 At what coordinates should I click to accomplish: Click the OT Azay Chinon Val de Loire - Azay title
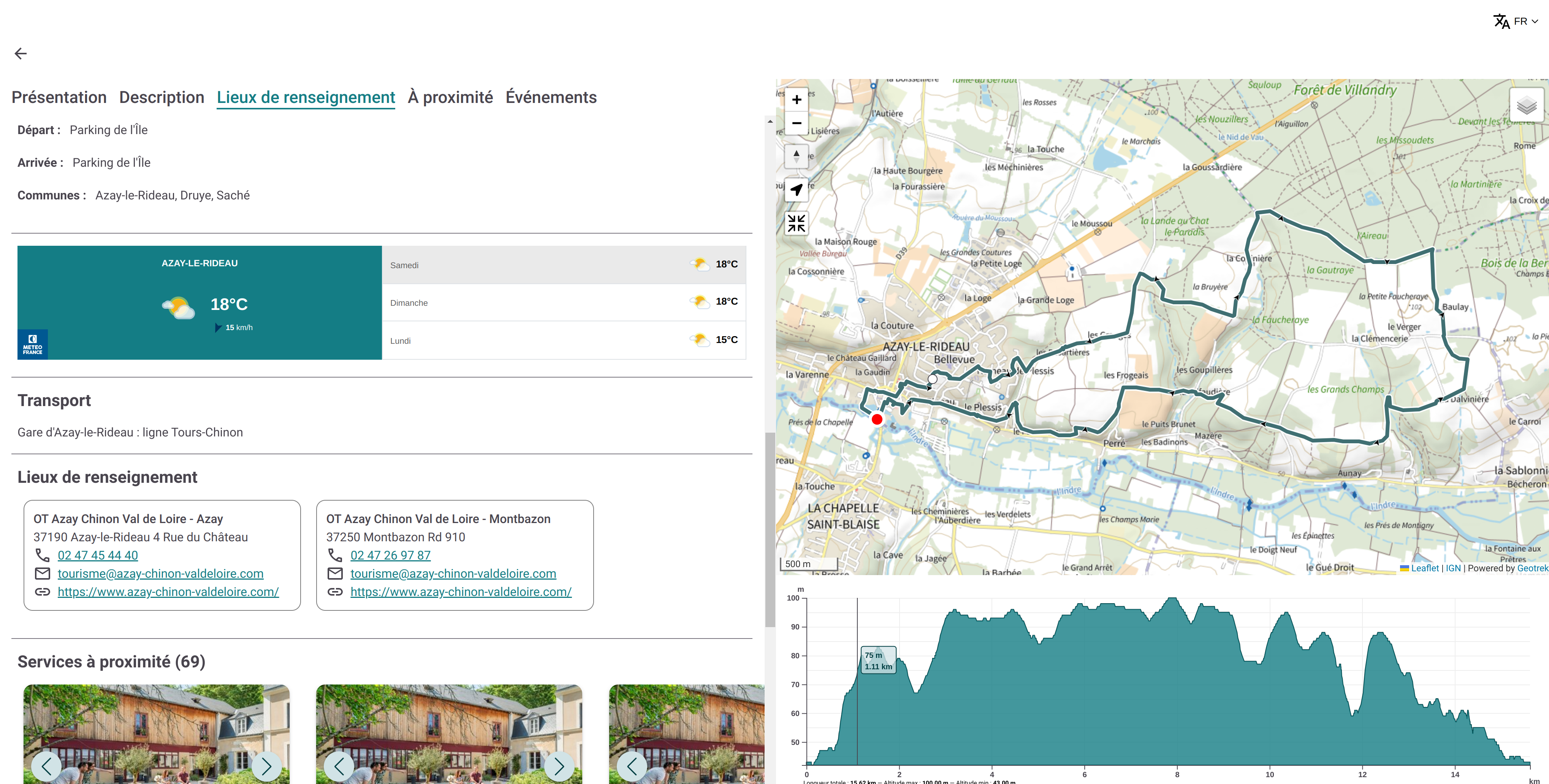pos(128,519)
